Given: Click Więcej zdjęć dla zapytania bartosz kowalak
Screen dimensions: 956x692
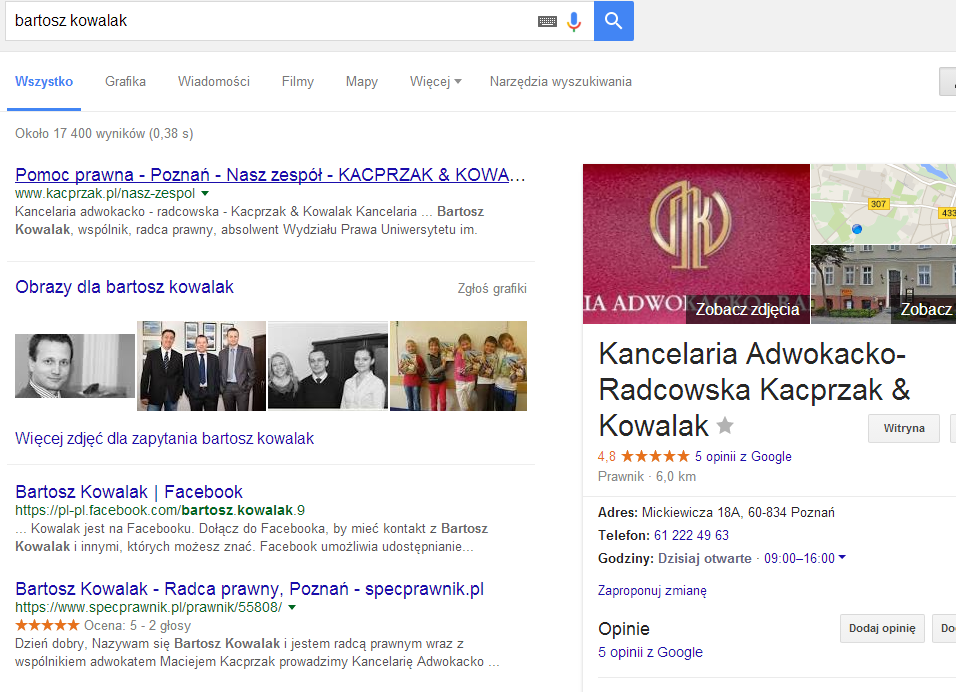Looking at the screenshot, I should click(x=165, y=438).
